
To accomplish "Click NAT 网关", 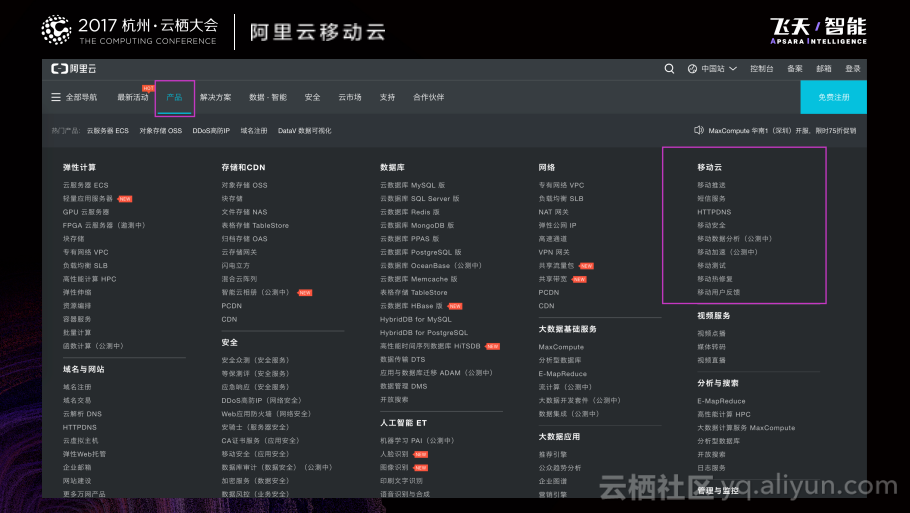I will [x=553, y=212].
